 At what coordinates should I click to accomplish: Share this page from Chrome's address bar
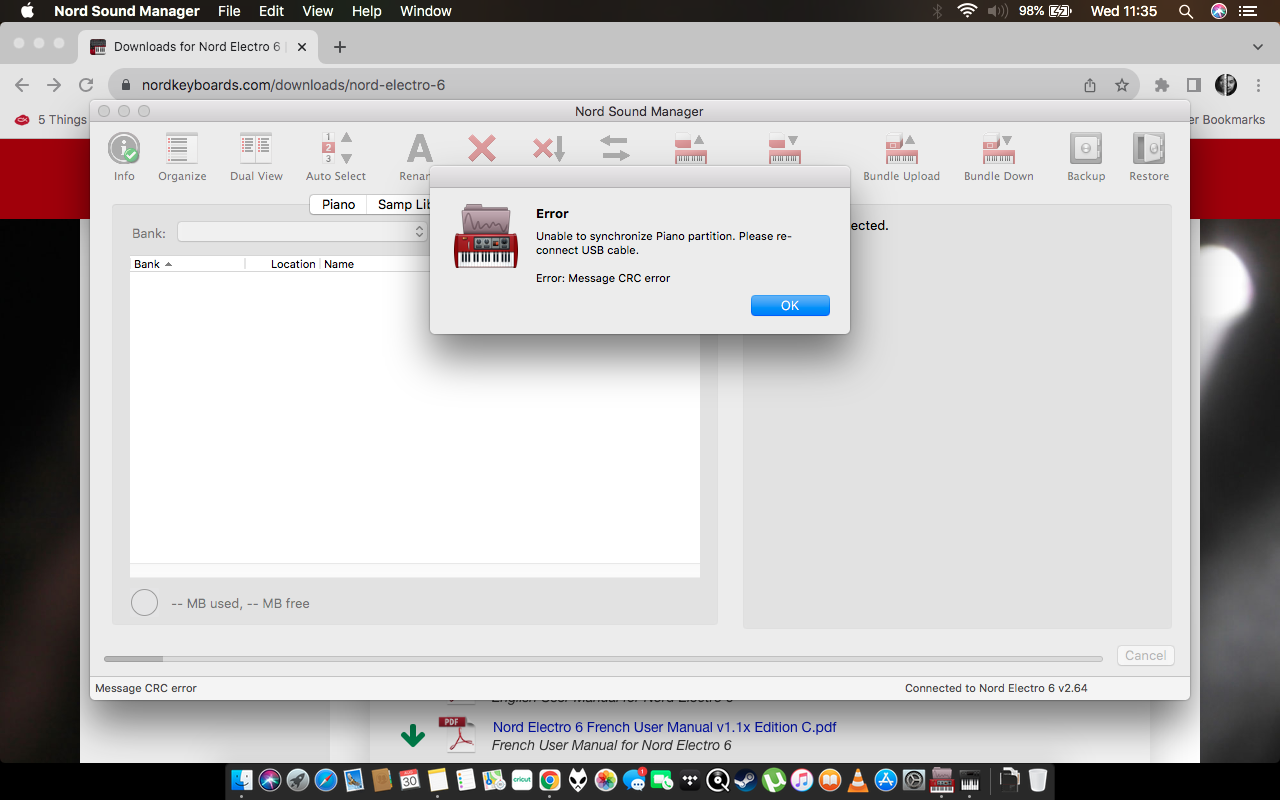(x=1090, y=85)
